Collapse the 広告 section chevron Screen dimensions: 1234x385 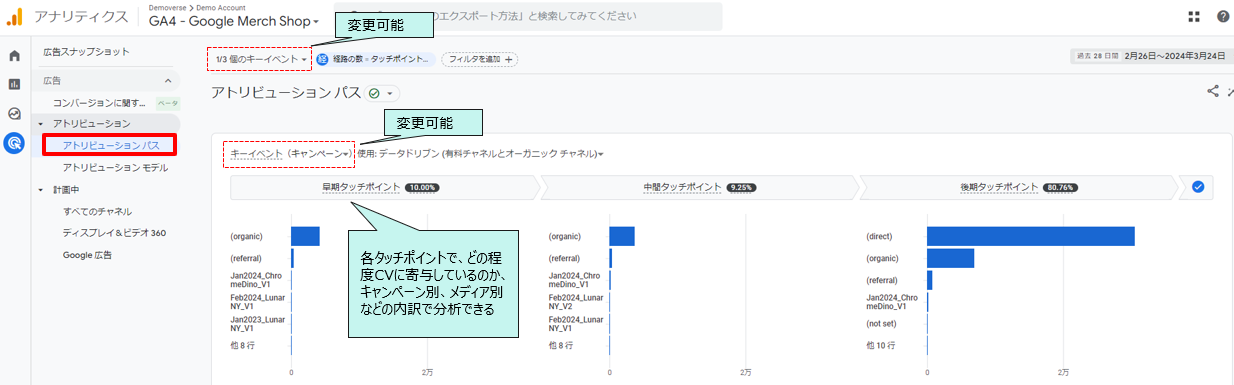point(167,80)
